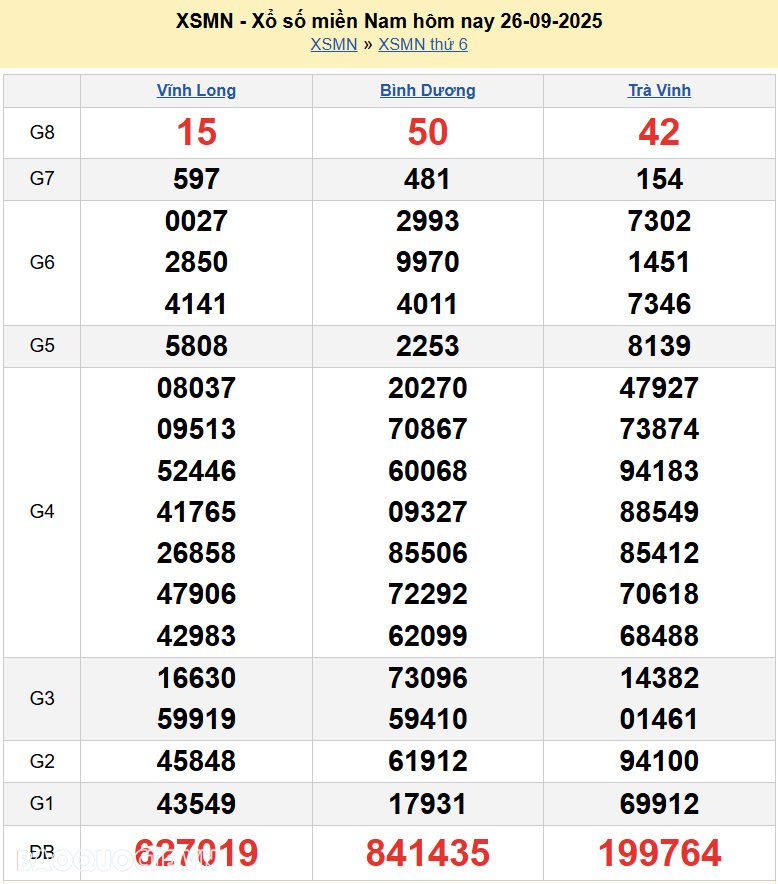Click the G3 result 59919
The width and height of the screenshot is (778, 884).
tap(196, 719)
